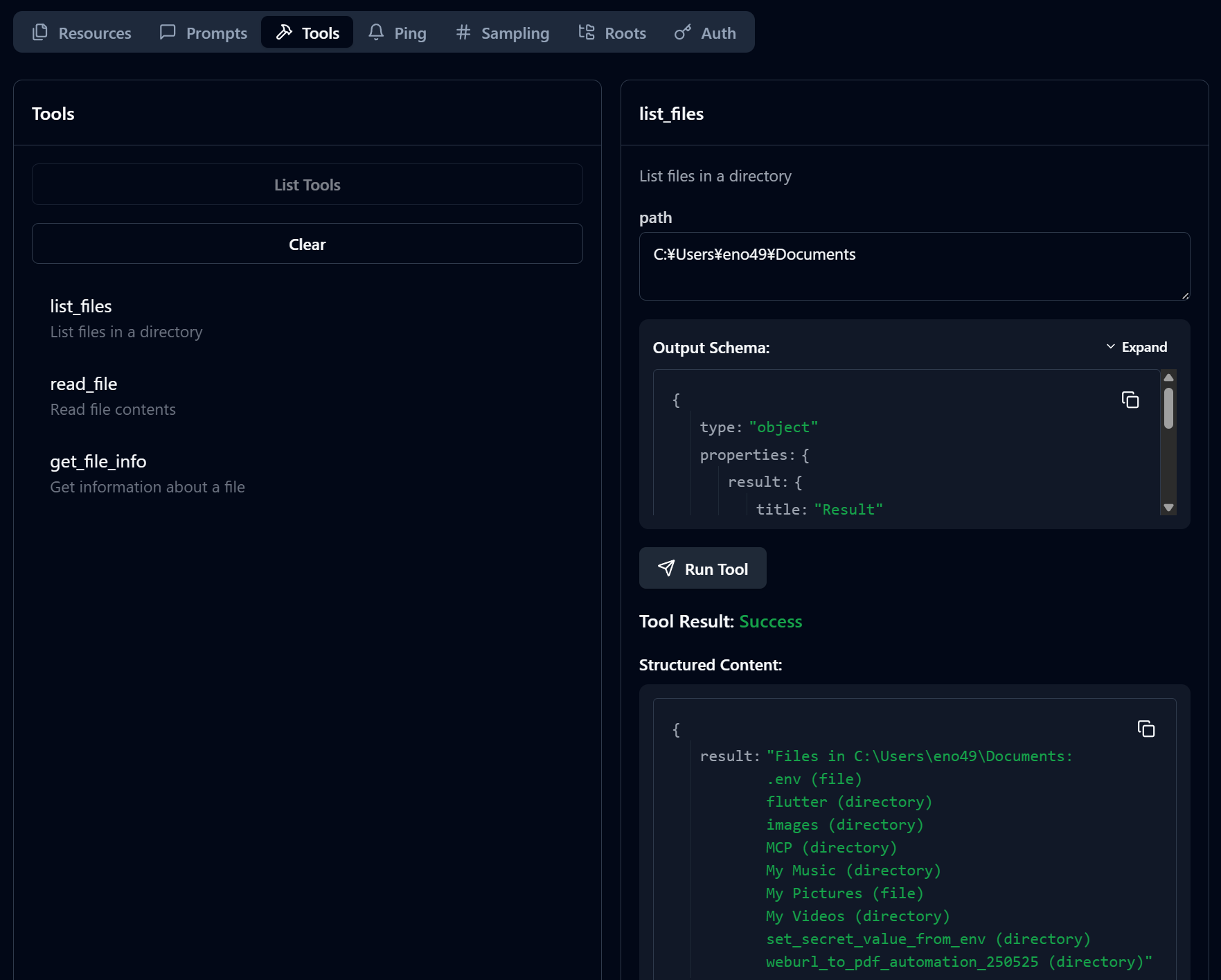Copy the Output Schema using its copy icon

coord(1130,400)
